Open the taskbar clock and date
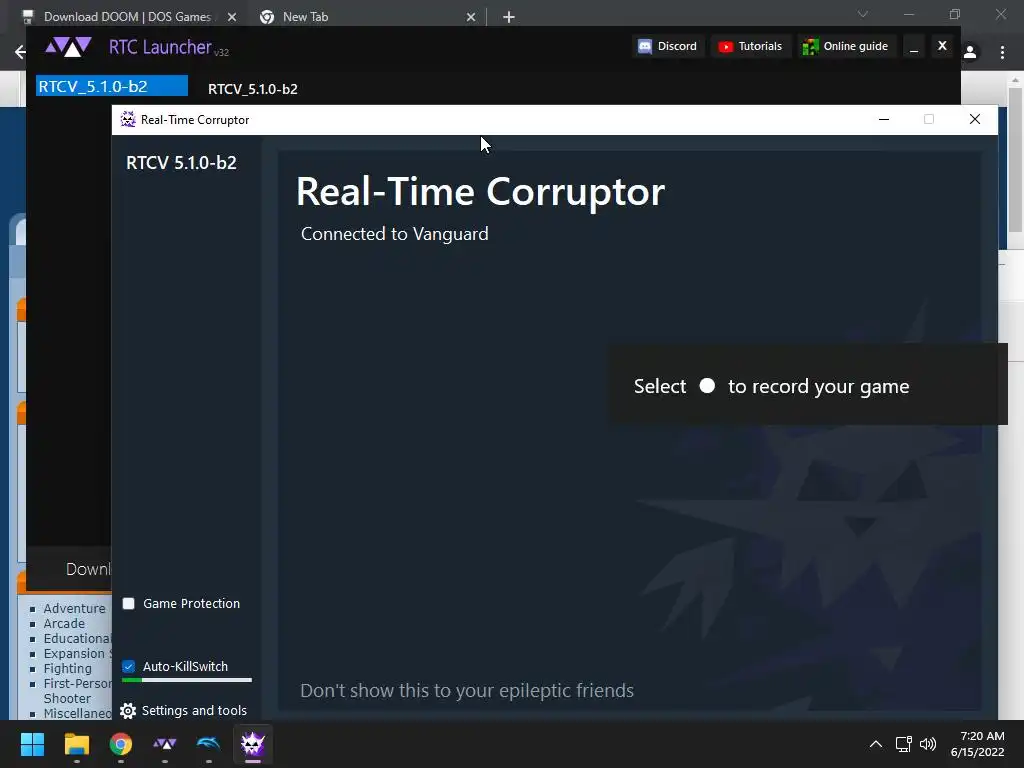The width and height of the screenshot is (1024, 768). [x=978, y=744]
